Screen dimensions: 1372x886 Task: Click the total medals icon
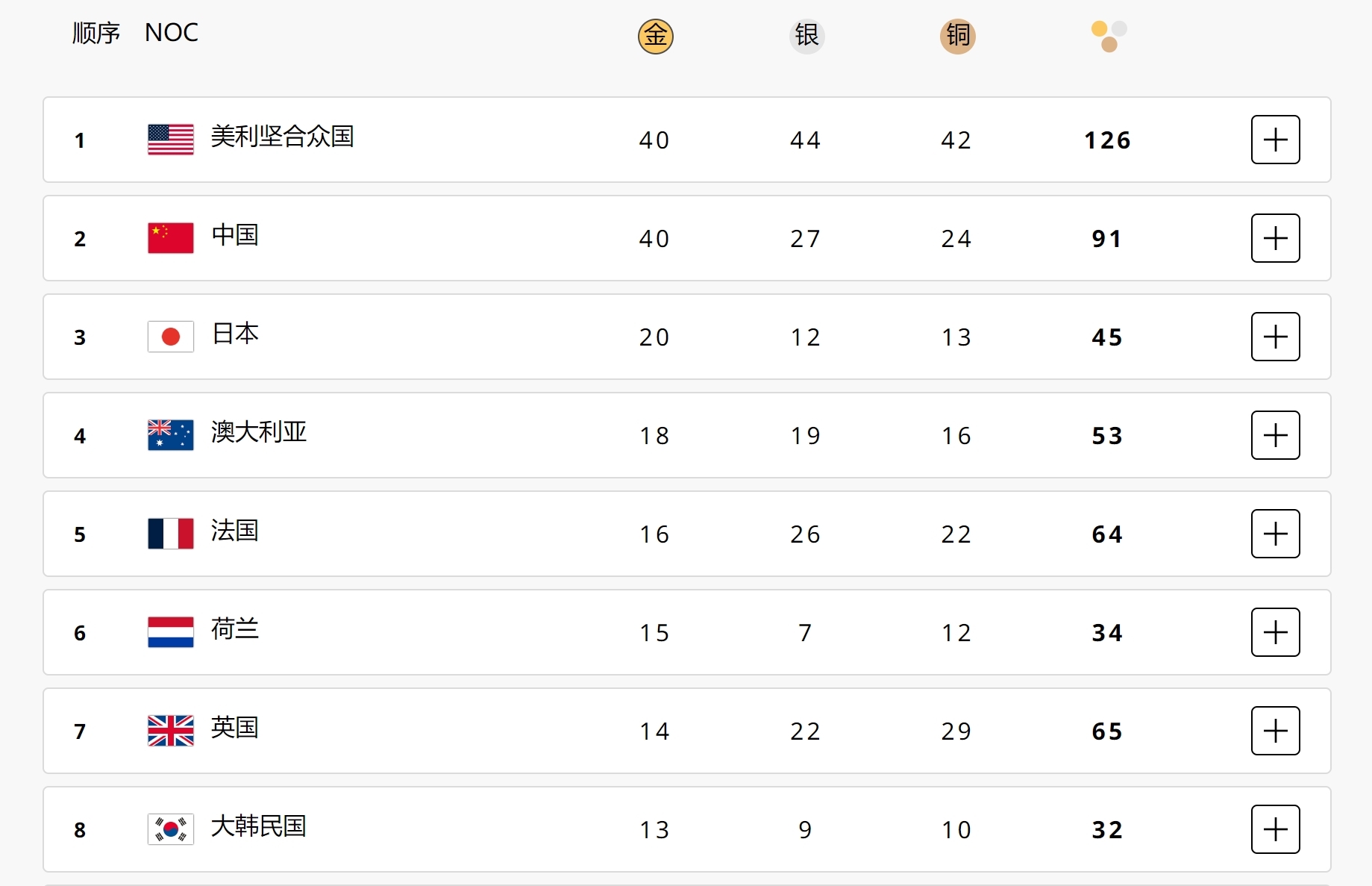[1109, 36]
